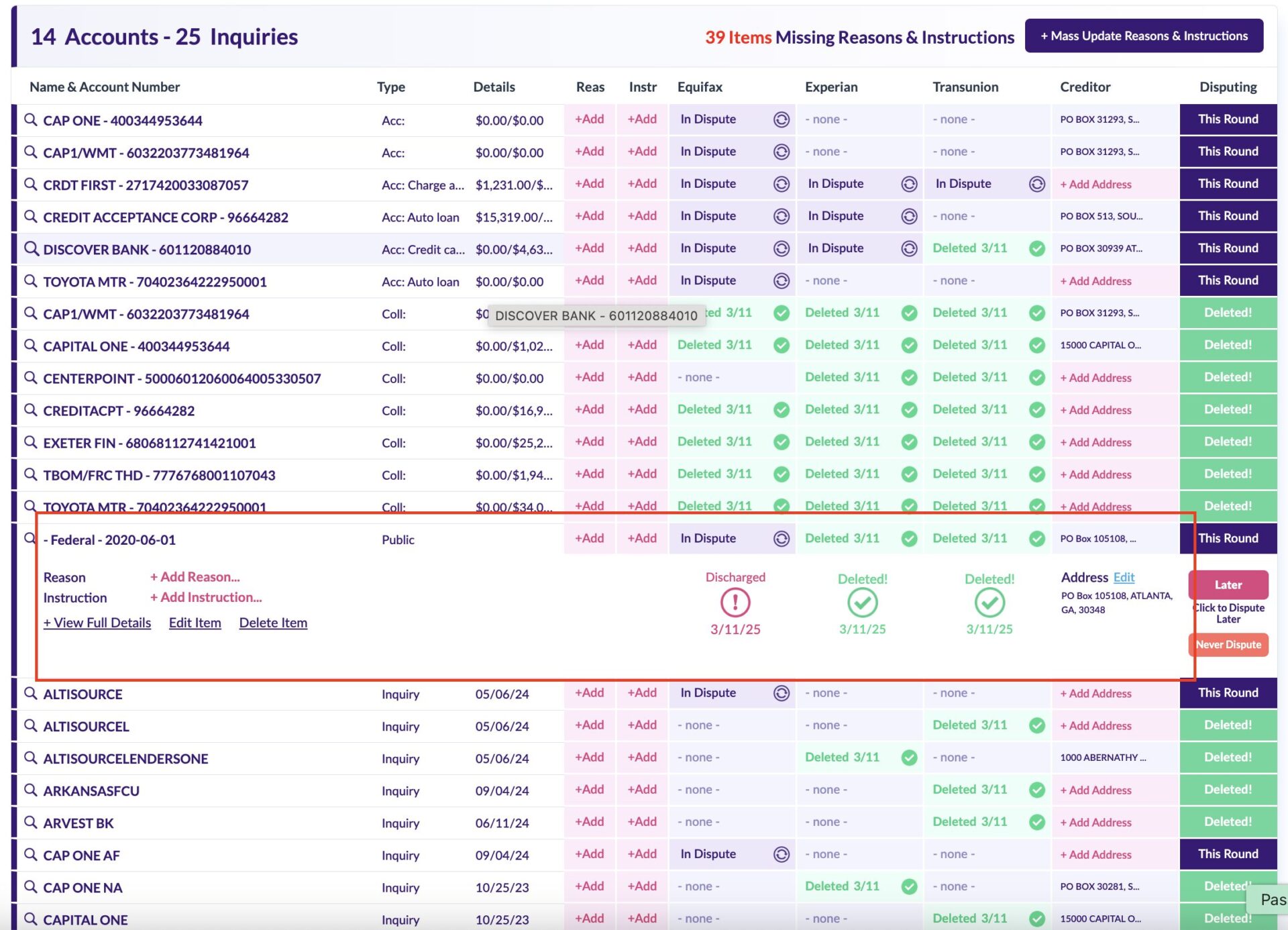
Task: Add creditor address for CENTERPOINT row
Action: [1095, 378]
